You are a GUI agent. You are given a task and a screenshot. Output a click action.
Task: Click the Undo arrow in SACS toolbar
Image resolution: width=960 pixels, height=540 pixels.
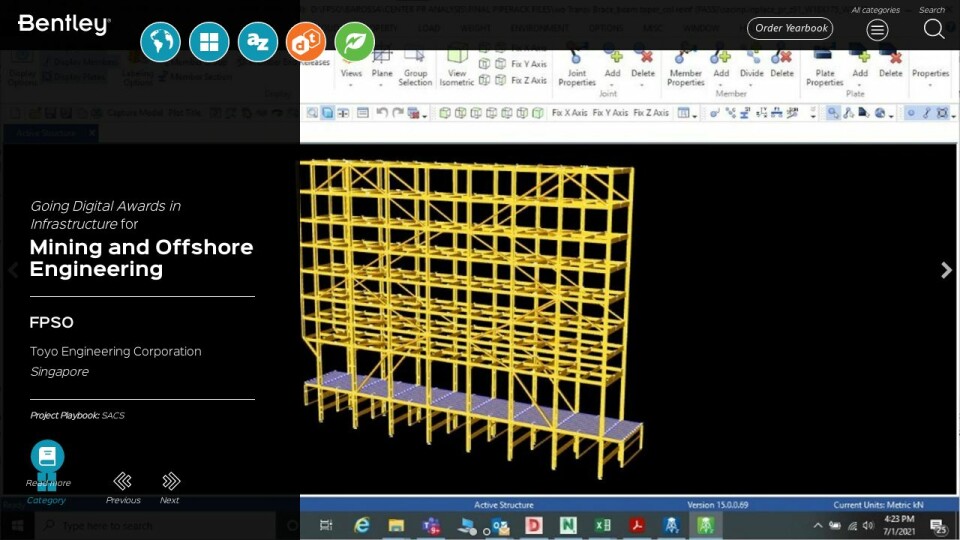tap(382, 113)
